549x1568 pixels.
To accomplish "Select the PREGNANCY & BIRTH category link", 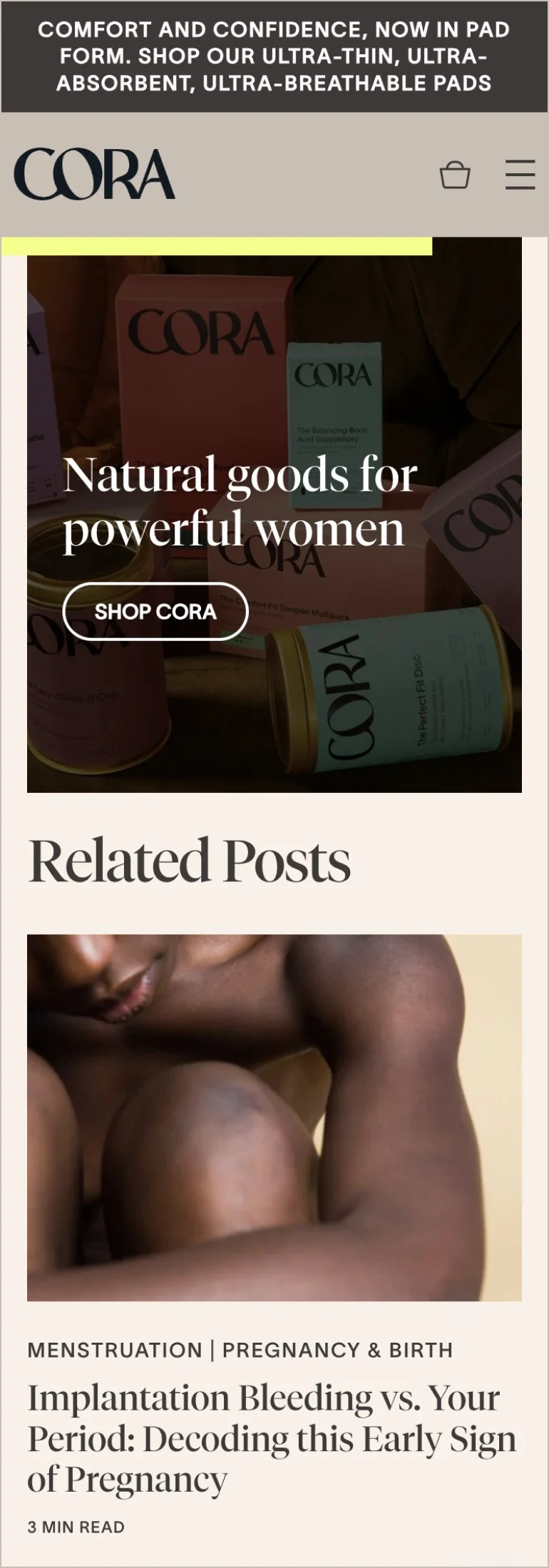I will [337, 1350].
